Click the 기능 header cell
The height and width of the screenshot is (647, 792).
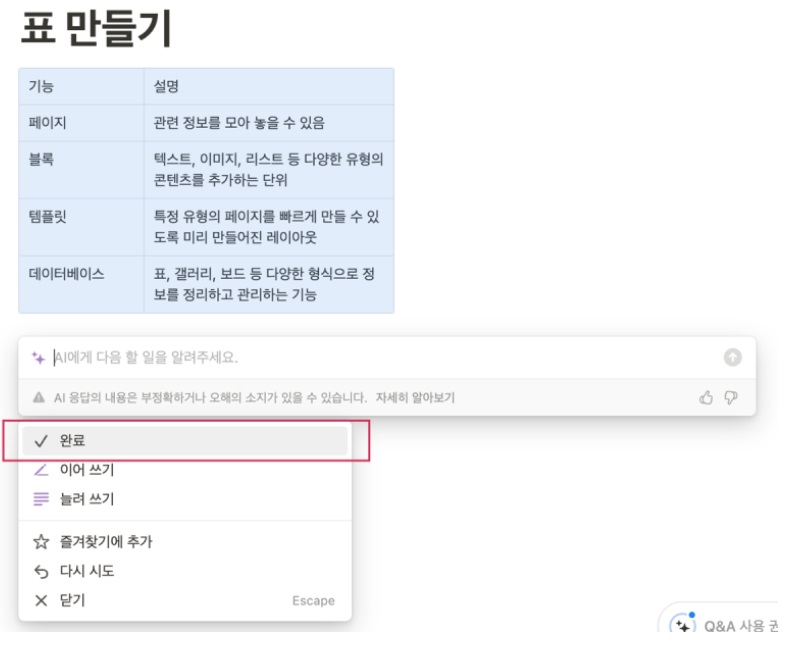81,86
